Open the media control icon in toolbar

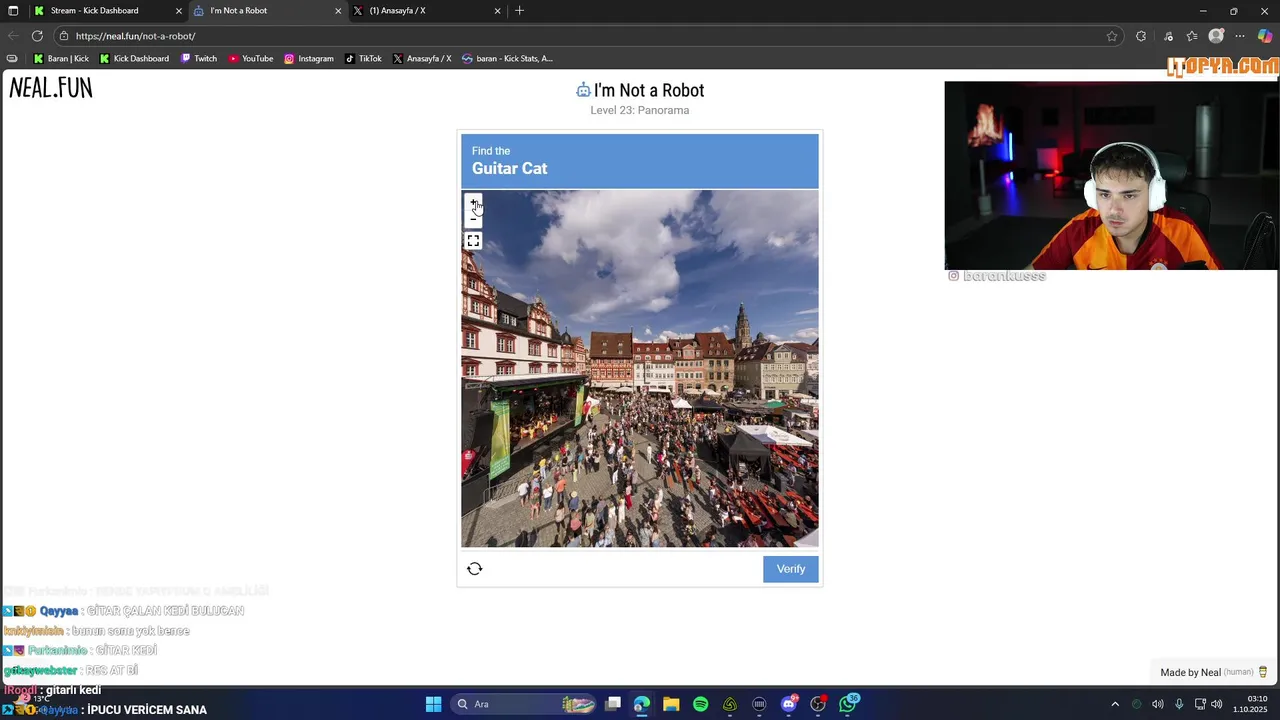click(1168, 36)
